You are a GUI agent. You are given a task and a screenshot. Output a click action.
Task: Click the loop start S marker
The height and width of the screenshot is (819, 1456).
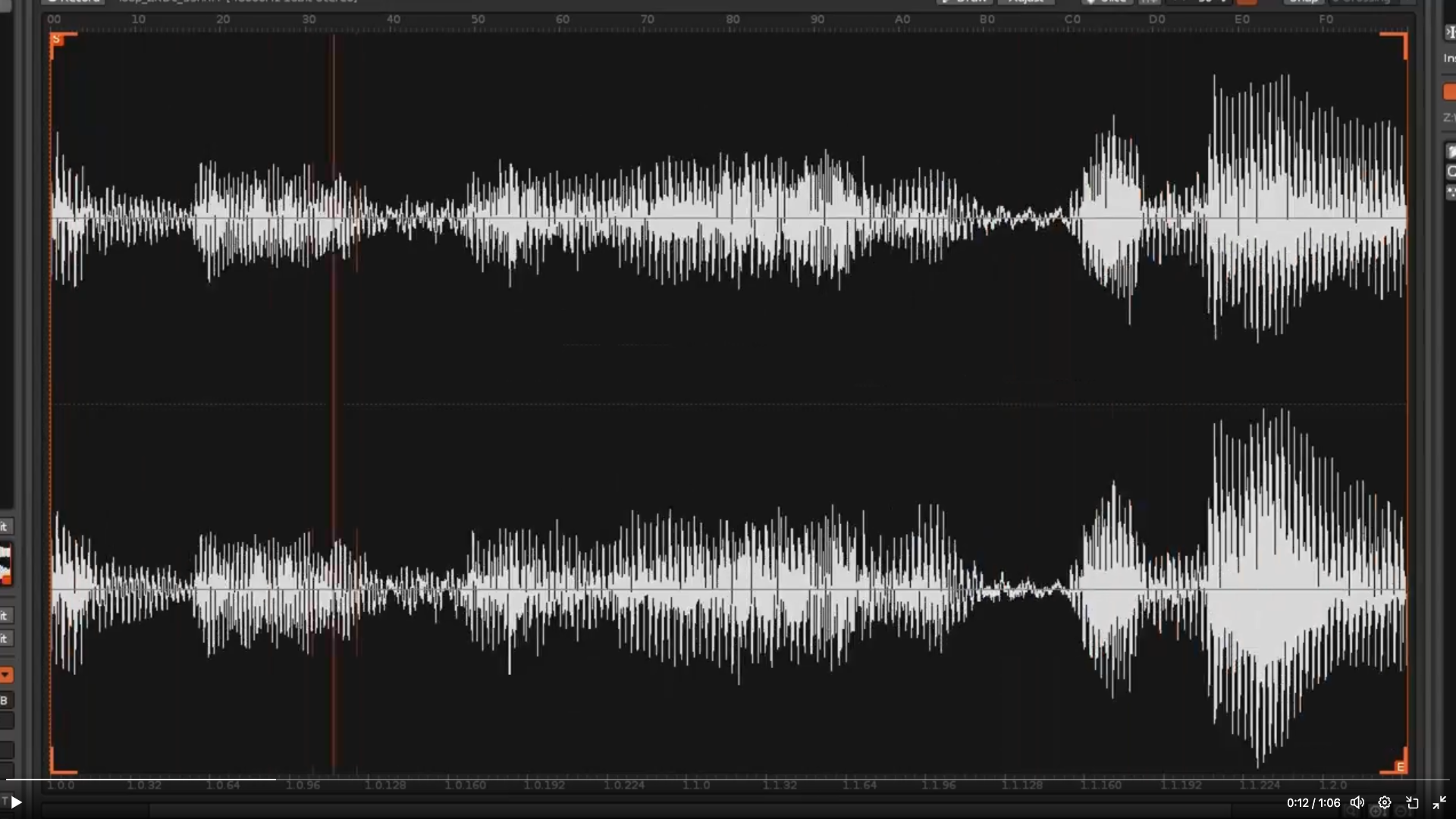pos(55,39)
